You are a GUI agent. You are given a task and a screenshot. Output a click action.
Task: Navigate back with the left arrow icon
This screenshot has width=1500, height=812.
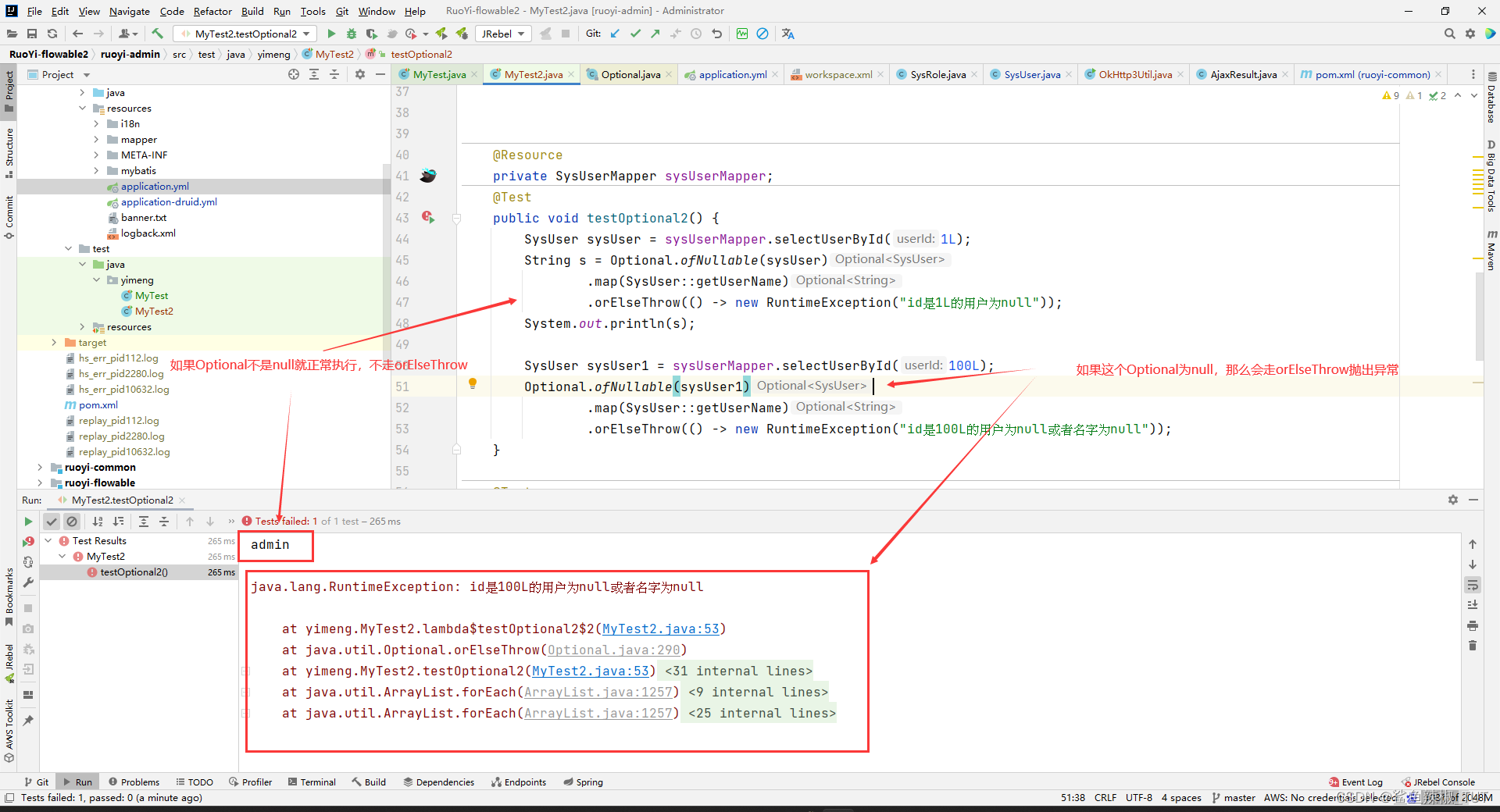(x=77, y=34)
